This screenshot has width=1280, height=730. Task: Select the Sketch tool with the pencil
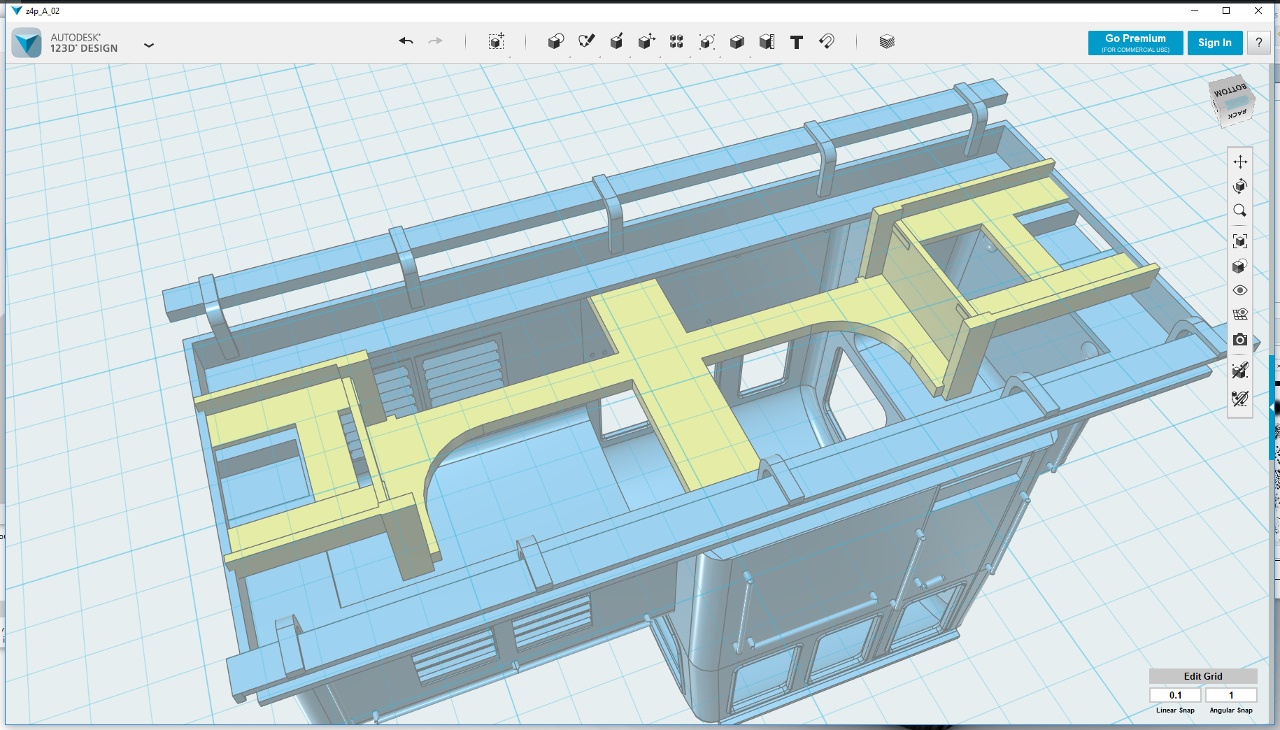(587, 41)
